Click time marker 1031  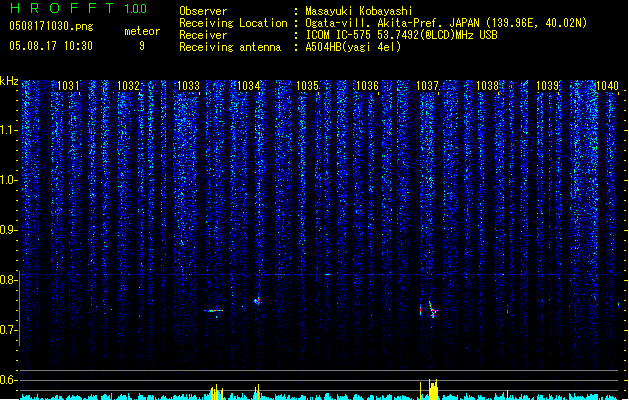[68, 86]
